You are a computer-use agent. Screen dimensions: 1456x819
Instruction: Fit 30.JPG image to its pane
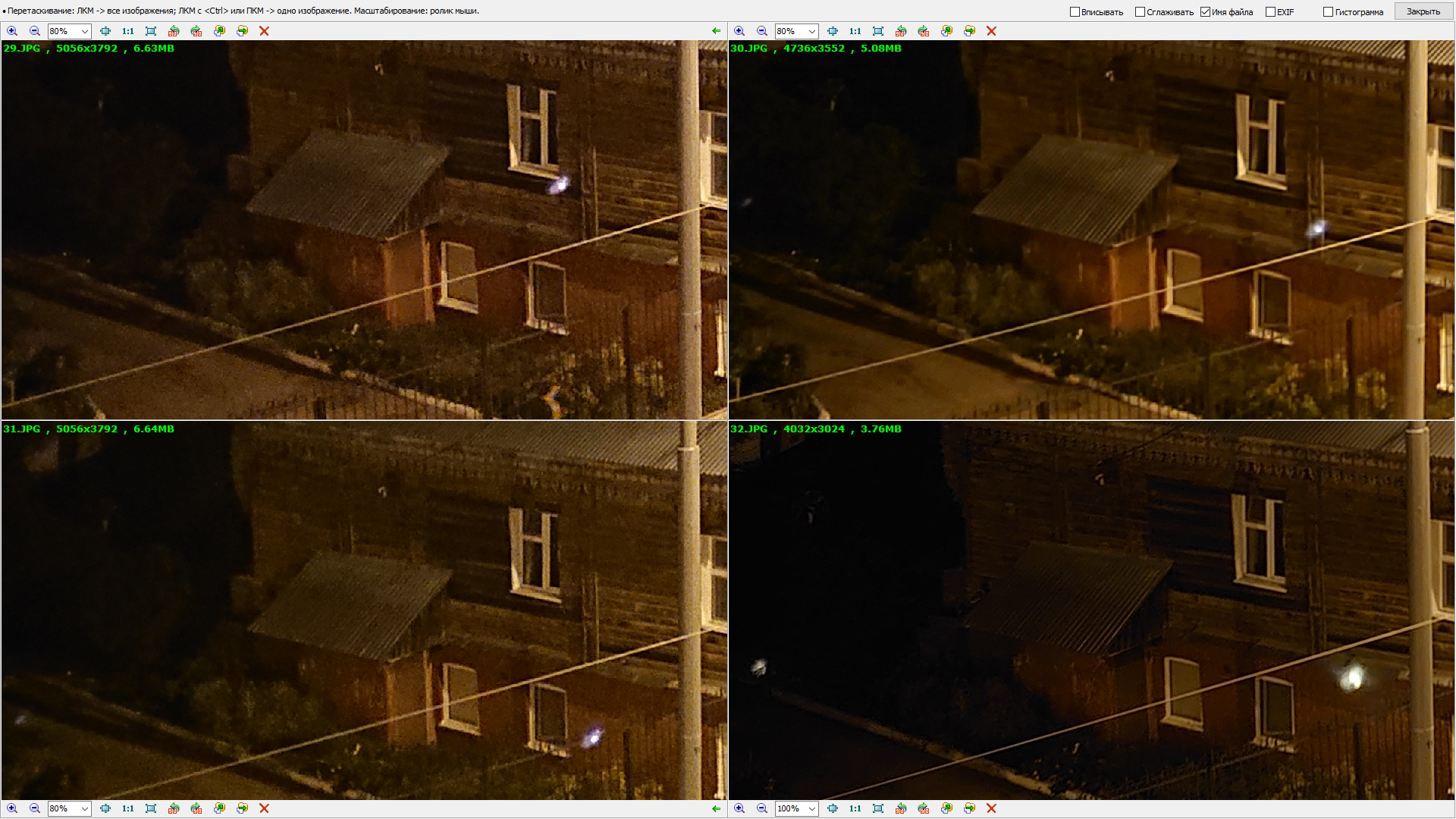[x=833, y=31]
